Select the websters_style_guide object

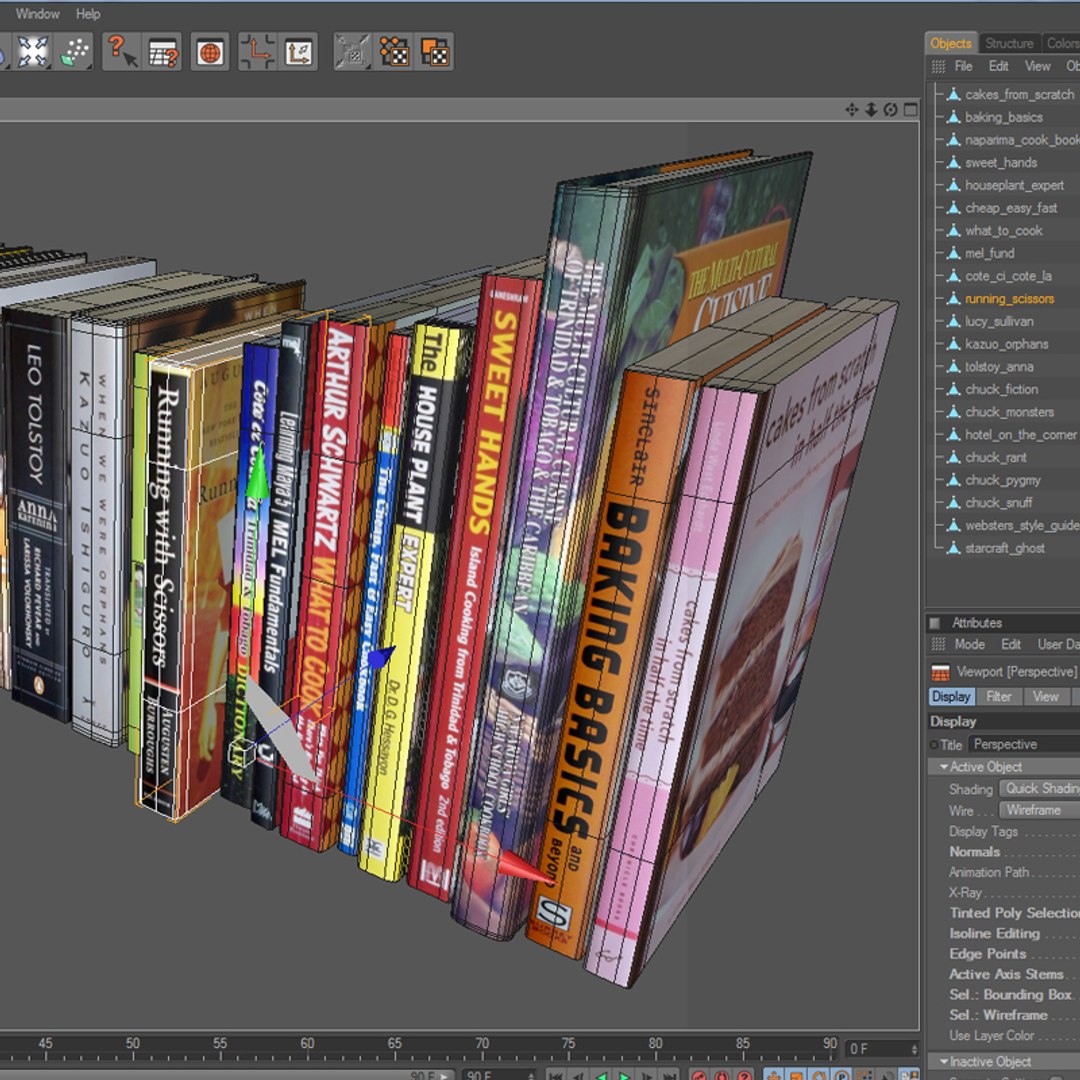pyautogui.click(x=1022, y=526)
